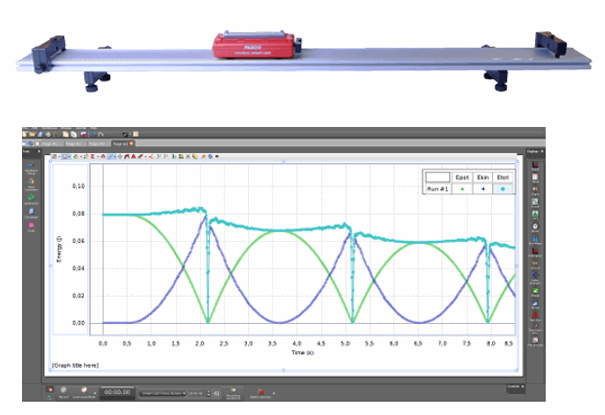Click the Time (s) x-axis label
This screenshot has width=605, height=415.
point(305,353)
